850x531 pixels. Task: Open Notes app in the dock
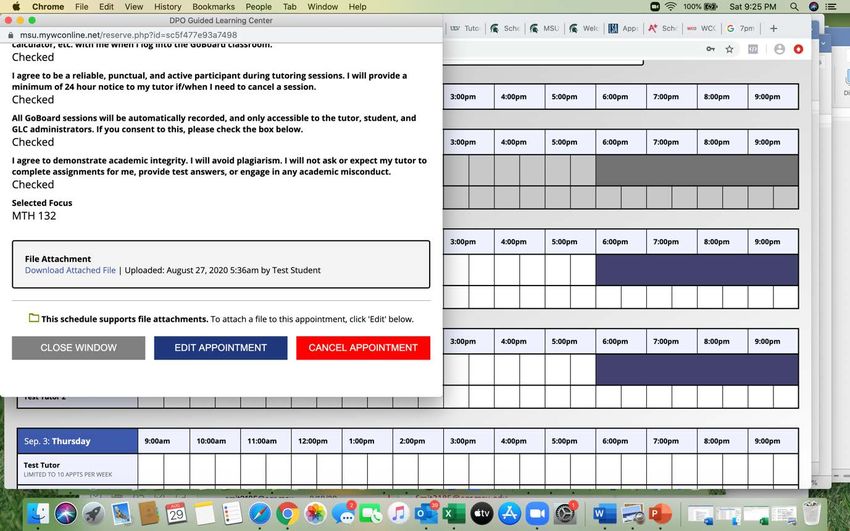coord(204,514)
